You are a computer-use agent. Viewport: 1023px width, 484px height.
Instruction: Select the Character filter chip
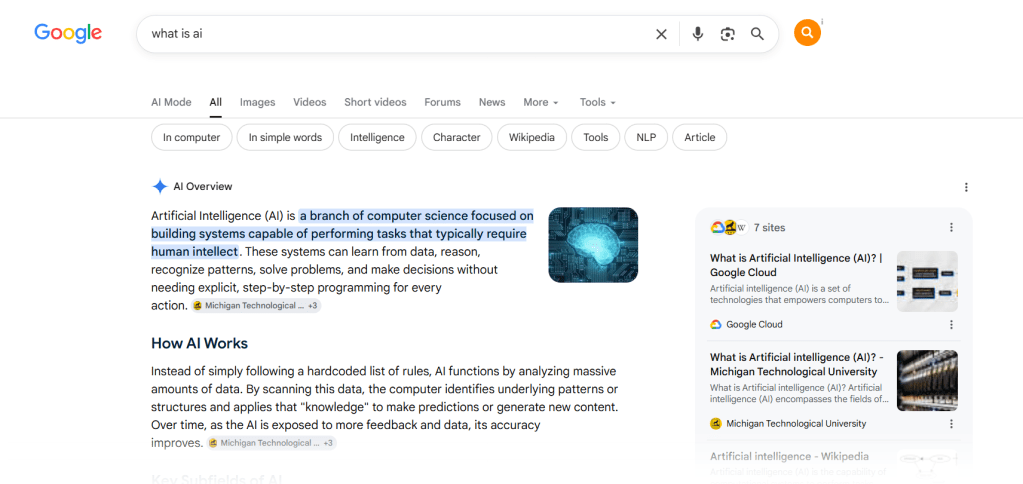457,137
